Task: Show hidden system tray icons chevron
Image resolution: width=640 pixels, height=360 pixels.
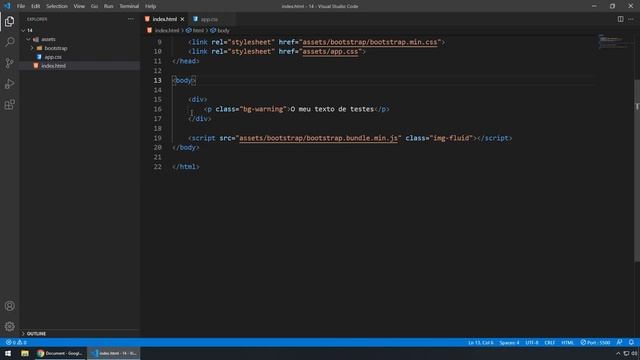Action: click(x=618, y=353)
